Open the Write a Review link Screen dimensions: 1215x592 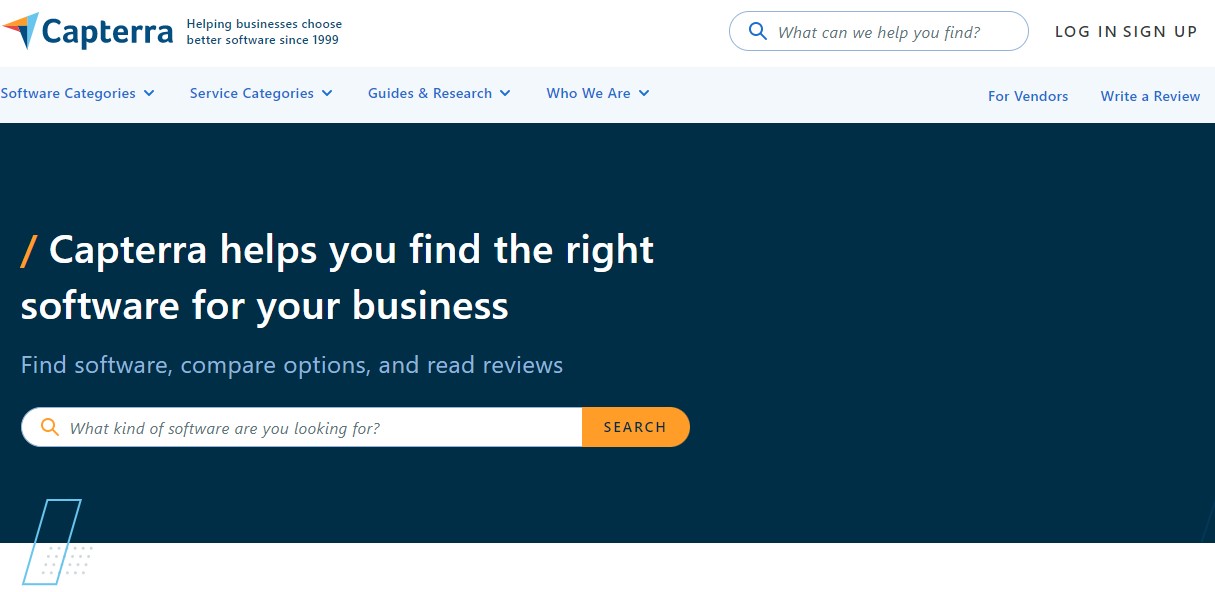point(1150,96)
